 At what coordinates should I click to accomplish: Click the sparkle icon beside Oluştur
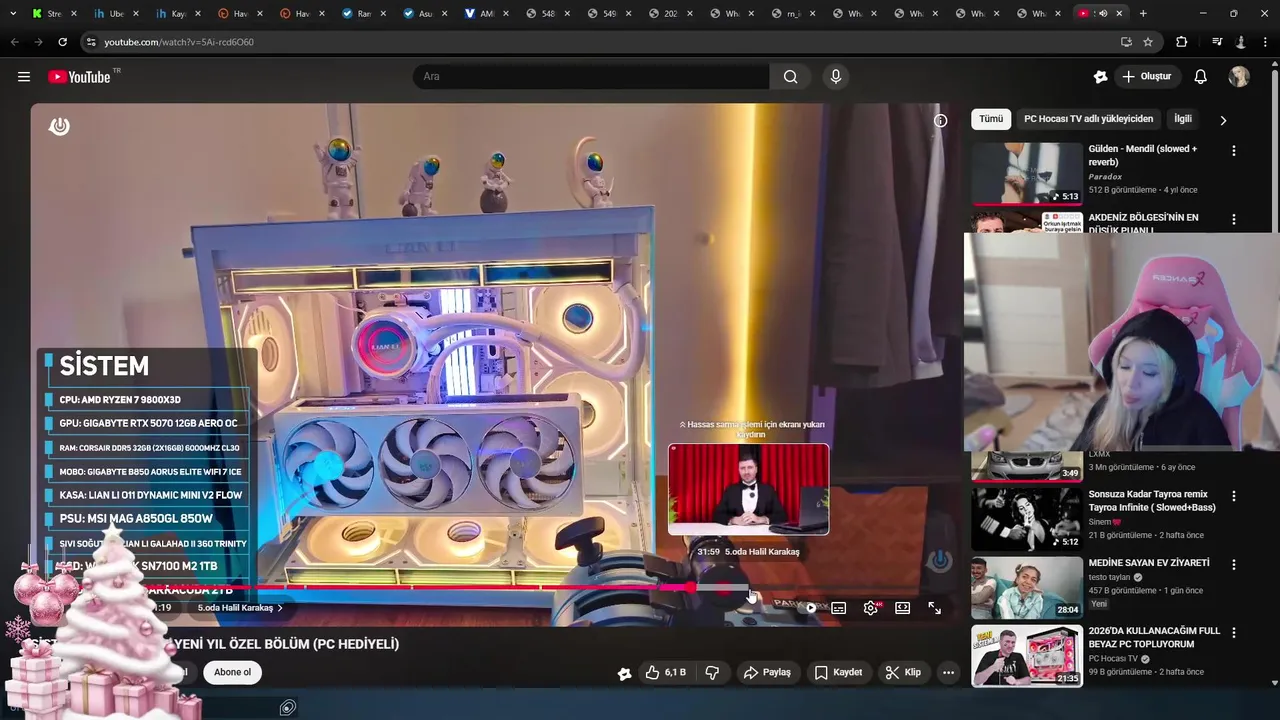pyautogui.click(x=1101, y=77)
